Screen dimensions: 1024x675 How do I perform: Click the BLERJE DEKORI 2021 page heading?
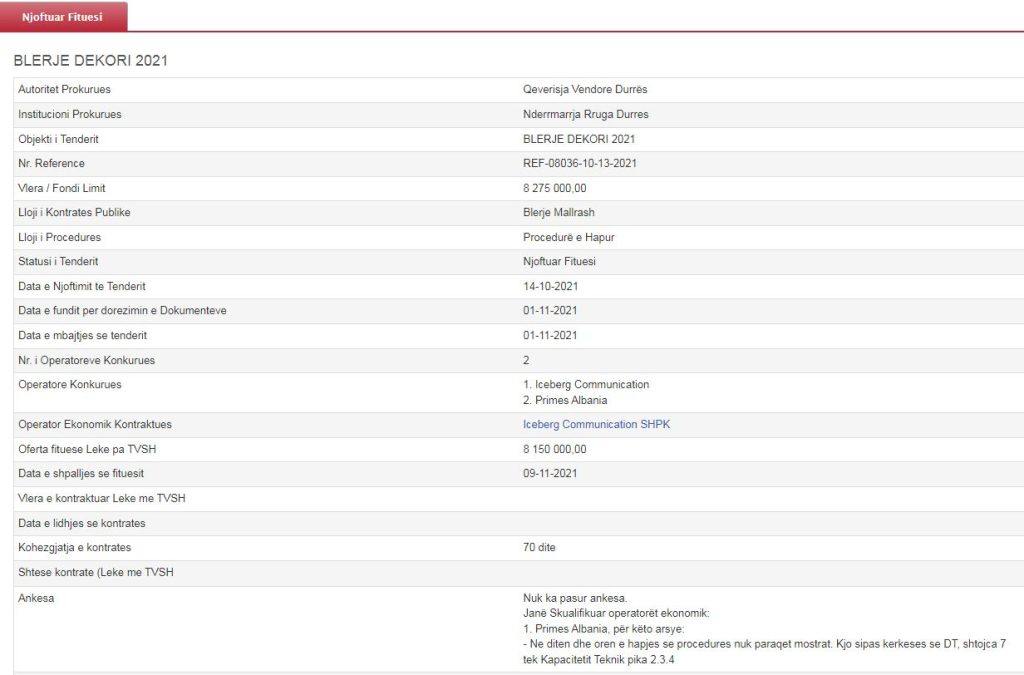(91, 61)
